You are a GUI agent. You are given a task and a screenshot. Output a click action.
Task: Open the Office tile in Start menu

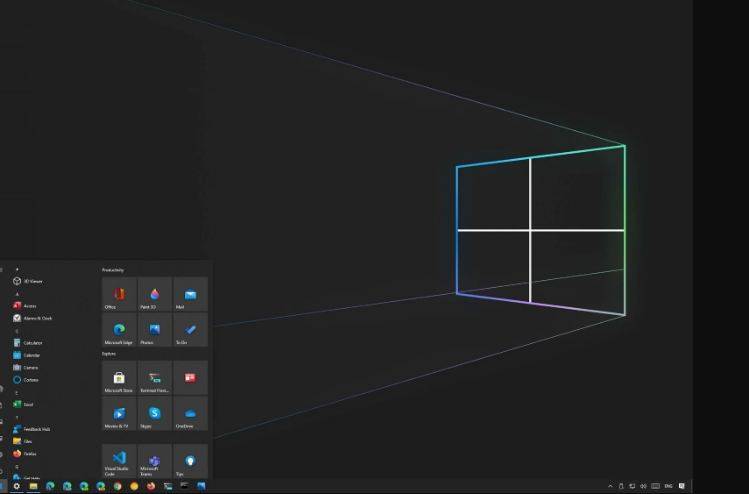[x=119, y=294]
